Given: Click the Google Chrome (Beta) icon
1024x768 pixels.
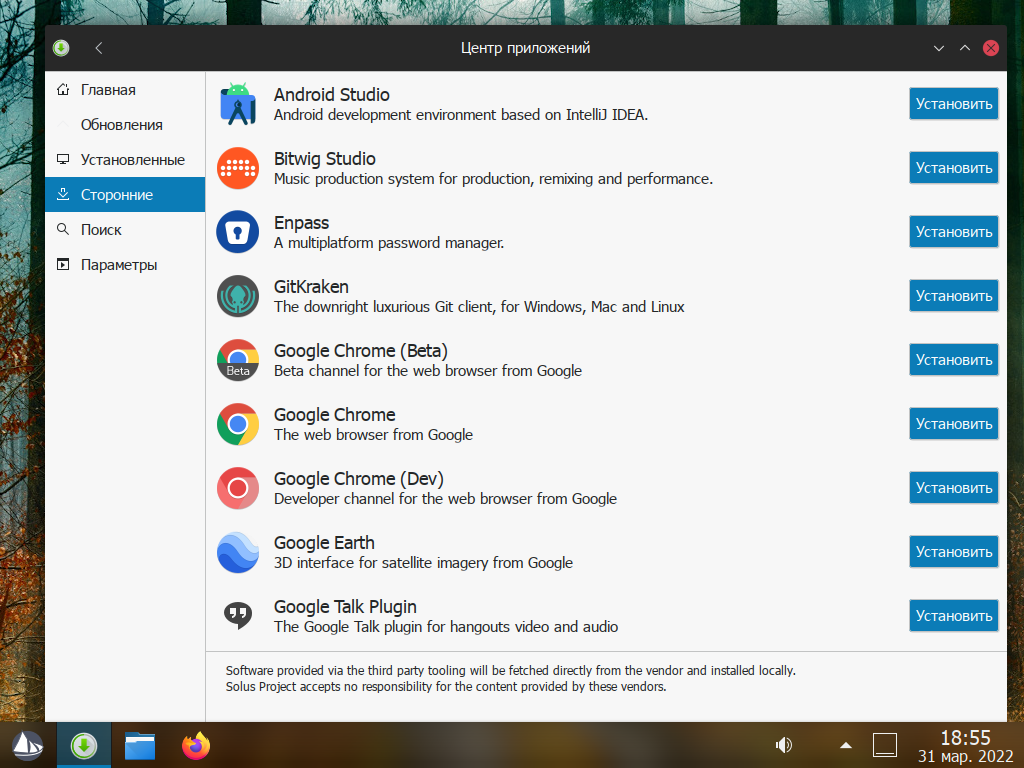Looking at the screenshot, I should (238, 360).
